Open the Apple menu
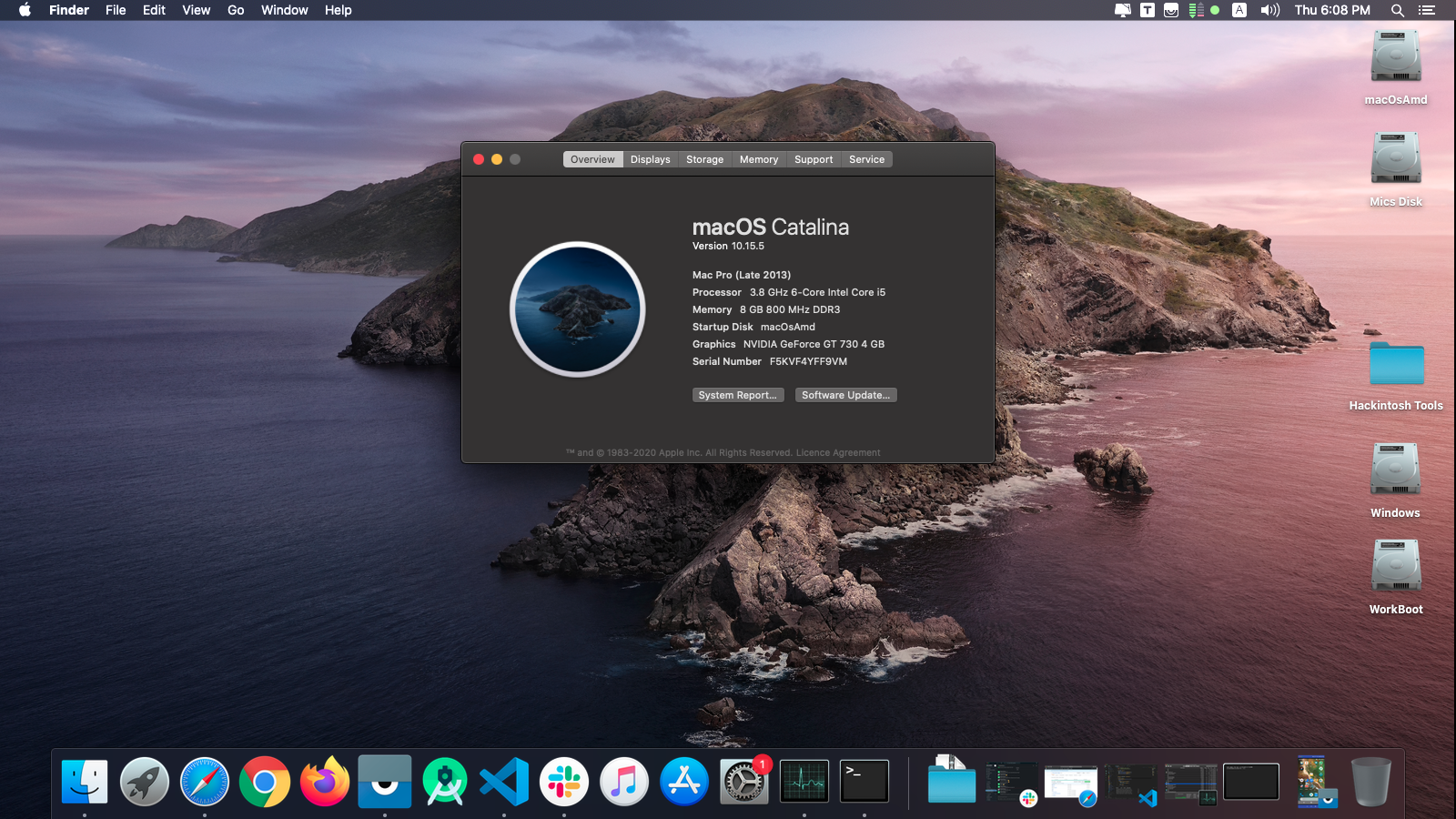Screen dimensions: 1456x819 pyautogui.click(x=25, y=10)
